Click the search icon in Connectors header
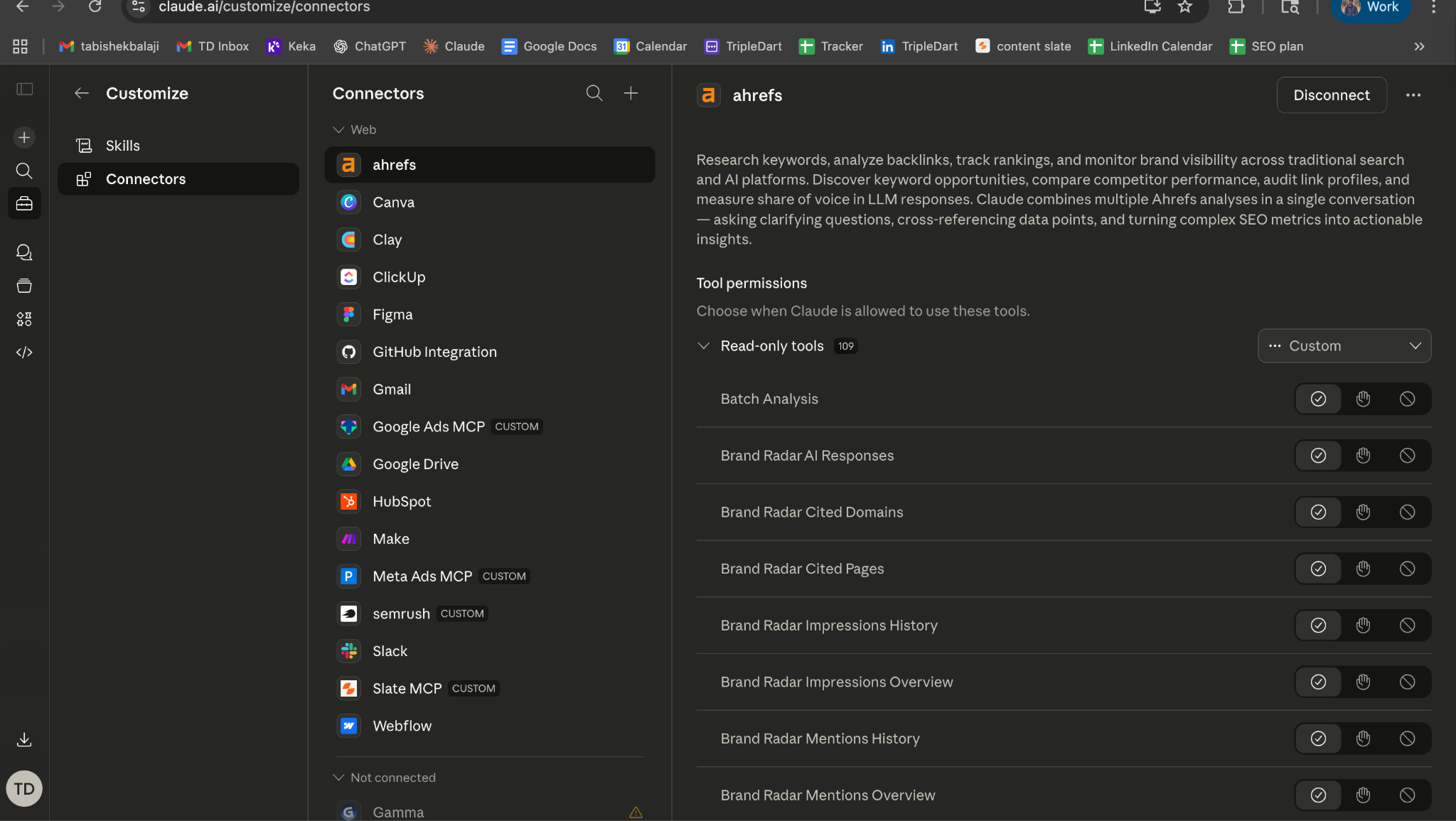The width and height of the screenshot is (1456, 821). (x=594, y=93)
